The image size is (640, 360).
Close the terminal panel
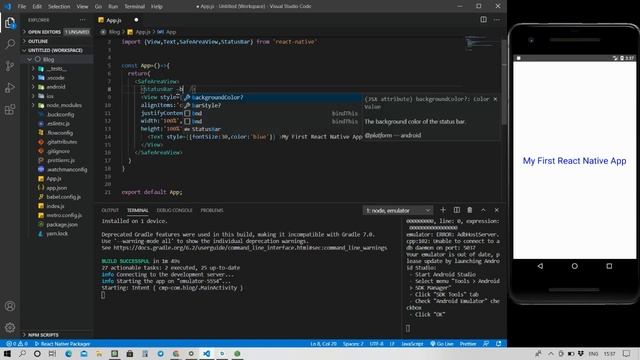tap(497, 210)
